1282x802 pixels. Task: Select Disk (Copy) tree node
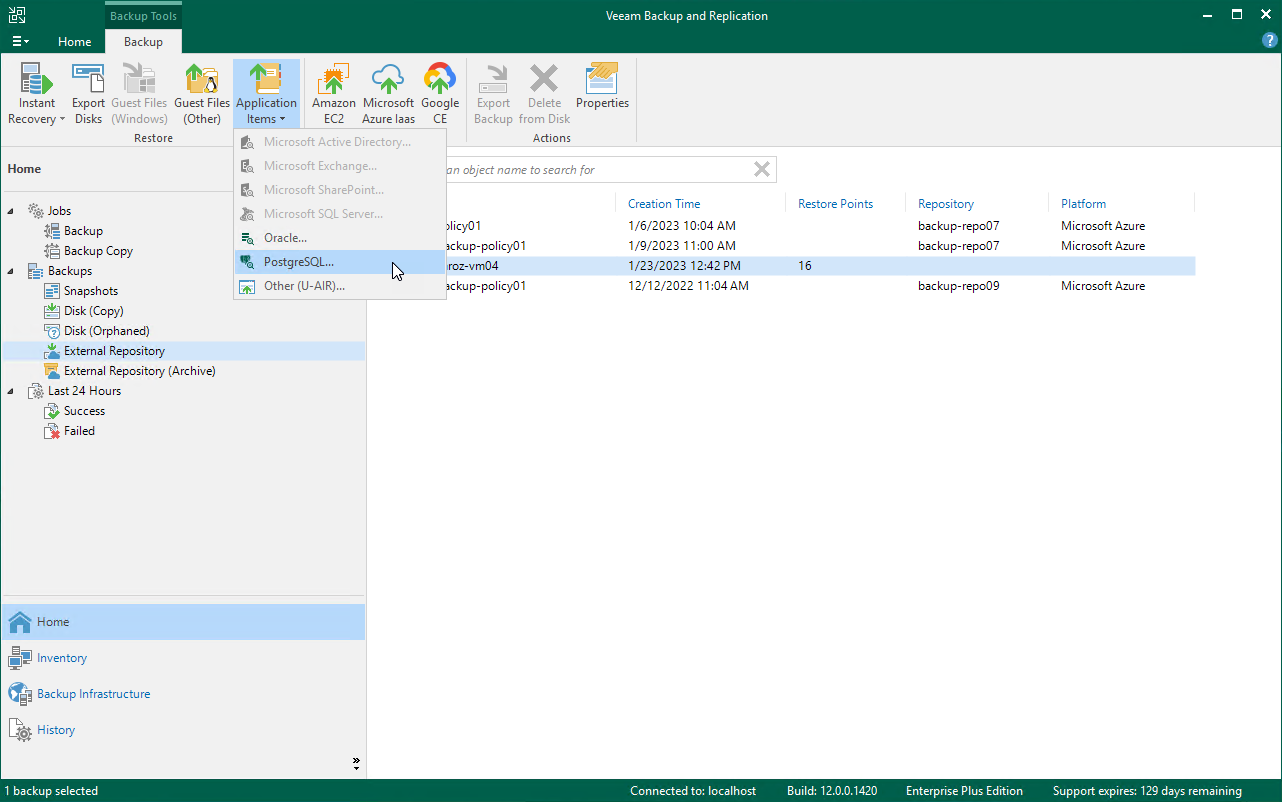click(x=94, y=311)
